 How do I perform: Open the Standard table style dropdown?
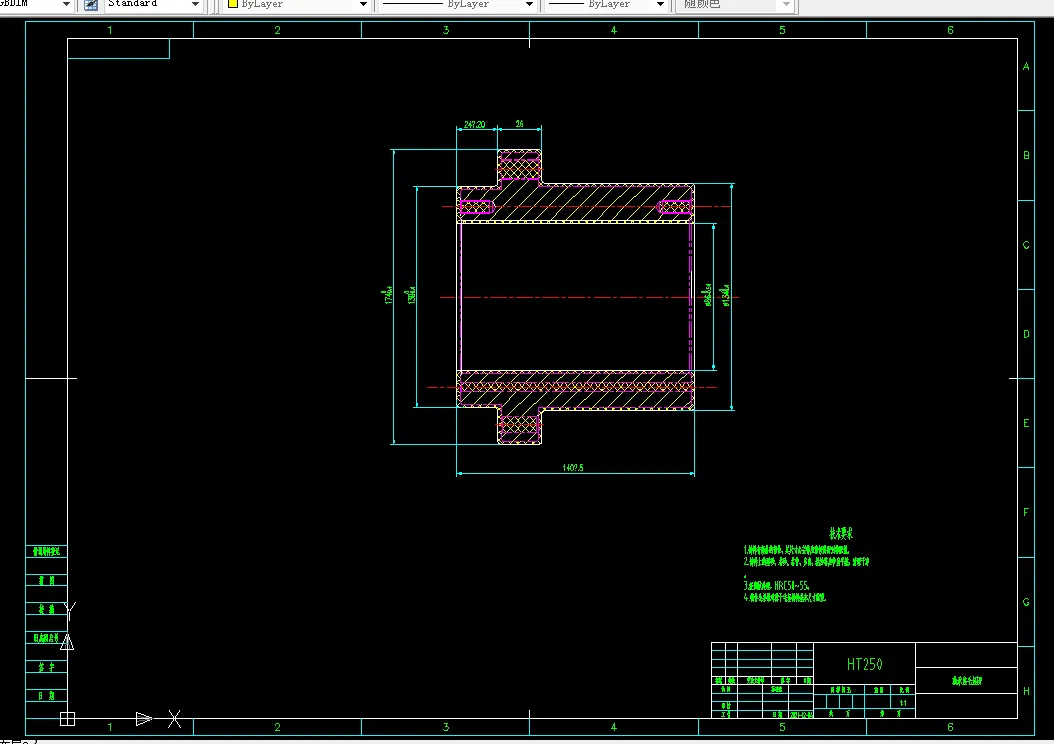[x=195, y=5]
